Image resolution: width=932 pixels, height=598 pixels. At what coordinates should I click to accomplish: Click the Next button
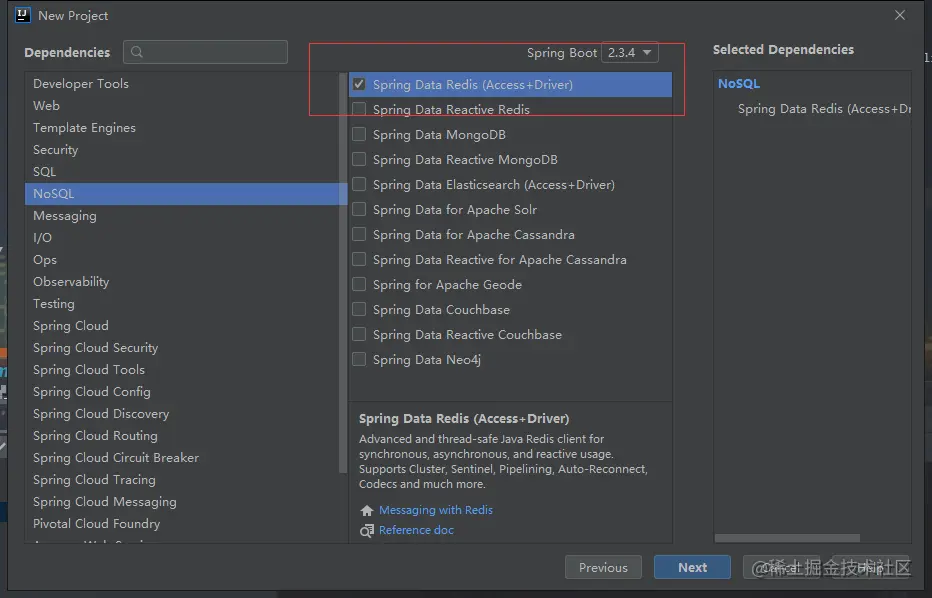692,567
